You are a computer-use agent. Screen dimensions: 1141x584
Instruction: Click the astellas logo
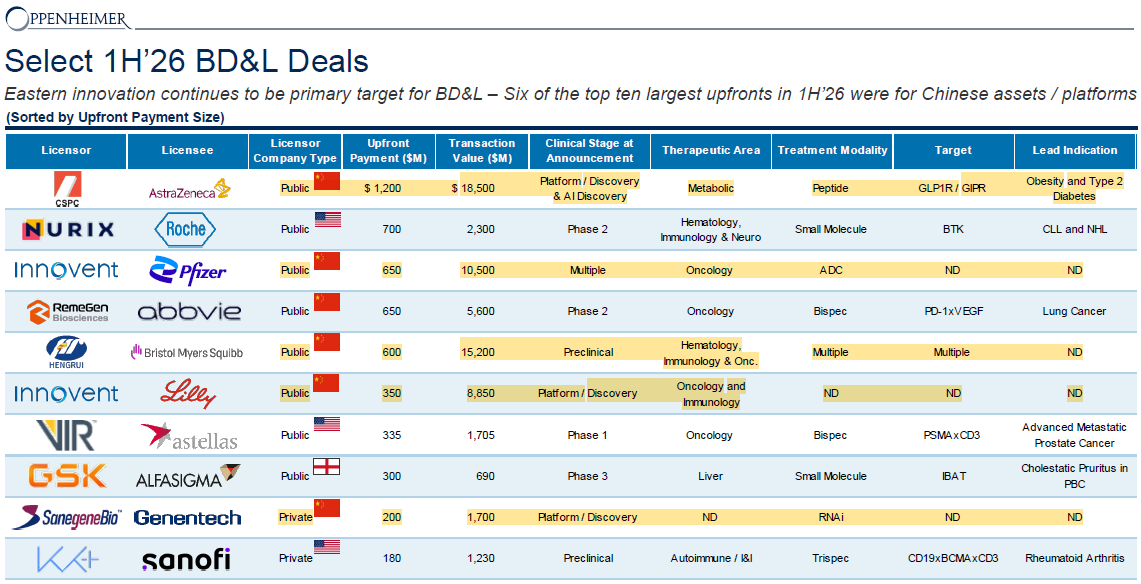189,436
